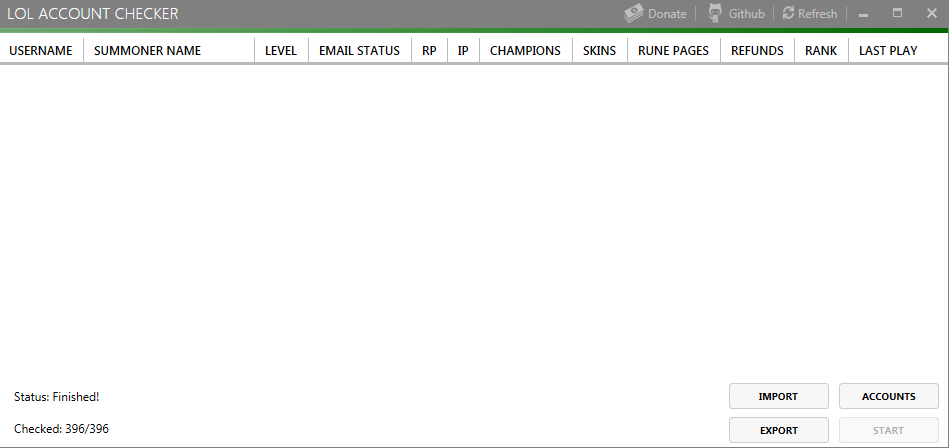Click the 'Checked: 396/396' text
This screenshot has height=448, width=949.
[62, 429]
